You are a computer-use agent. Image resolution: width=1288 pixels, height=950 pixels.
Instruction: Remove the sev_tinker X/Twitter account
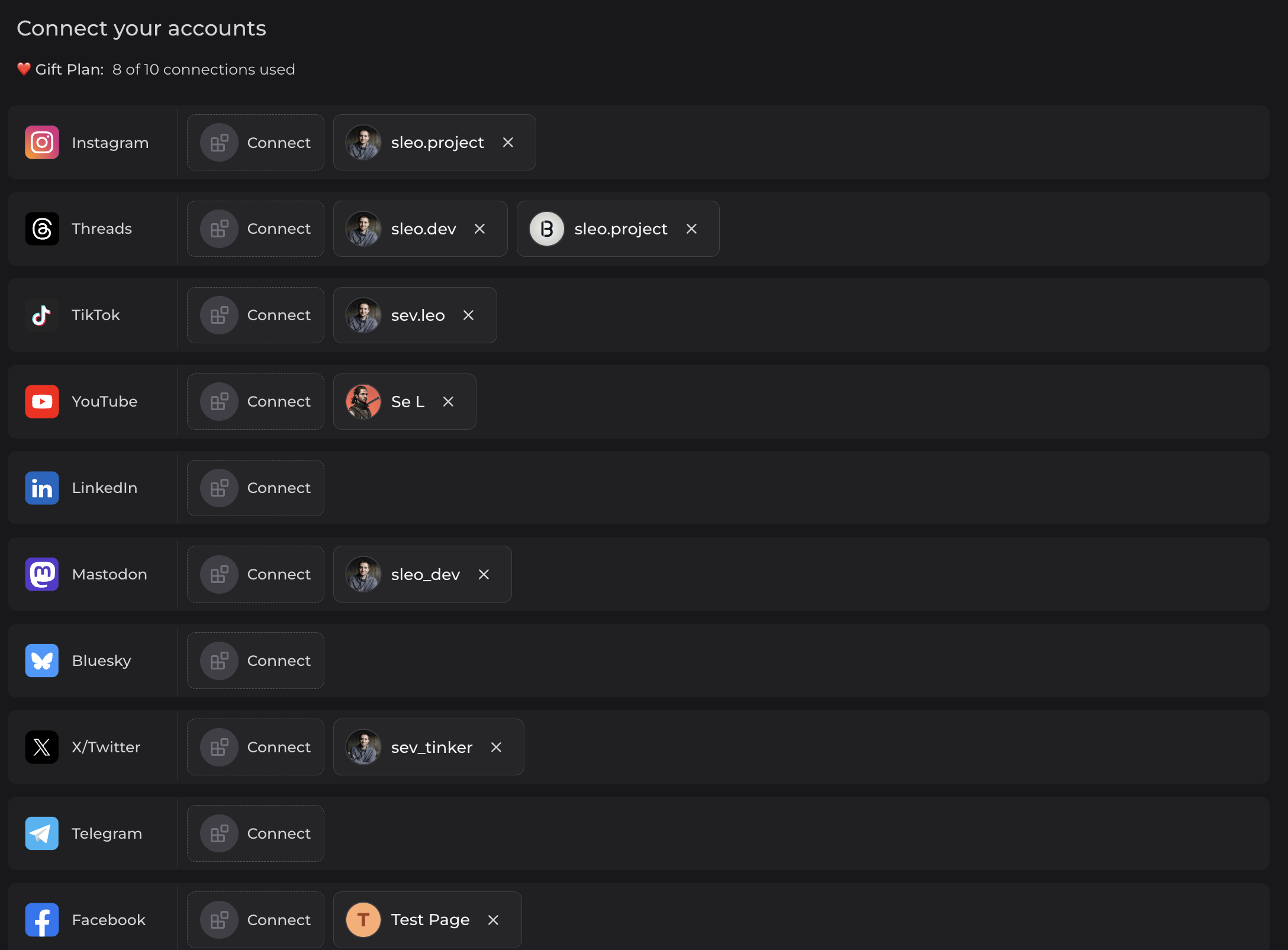point(496,747)
